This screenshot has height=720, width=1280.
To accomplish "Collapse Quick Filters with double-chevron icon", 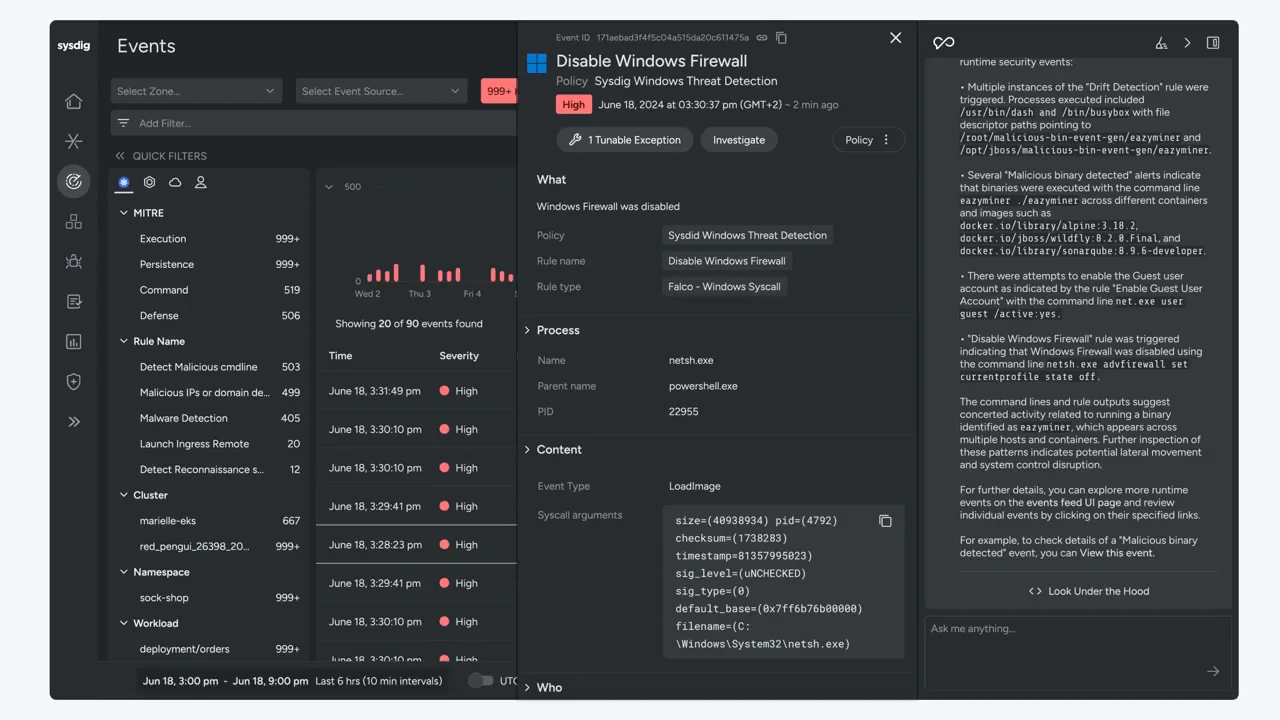I will click(120, 156).
